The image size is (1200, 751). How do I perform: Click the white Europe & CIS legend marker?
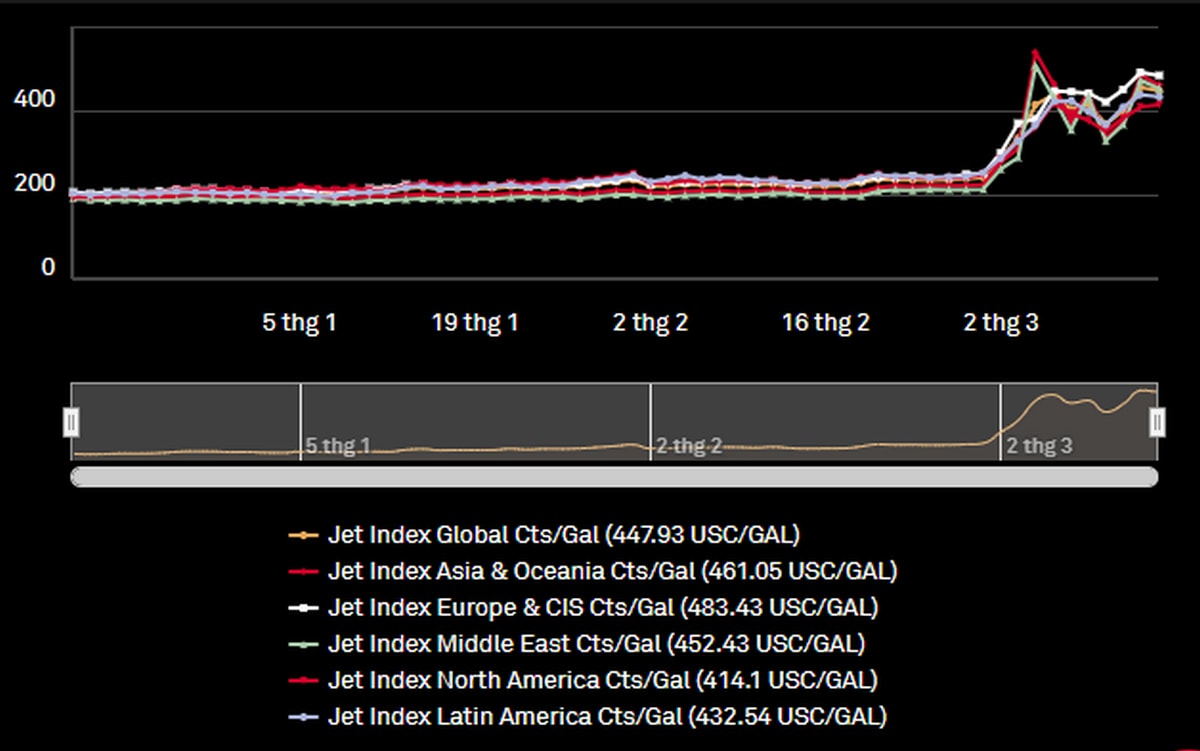click(x=302, y=608)
